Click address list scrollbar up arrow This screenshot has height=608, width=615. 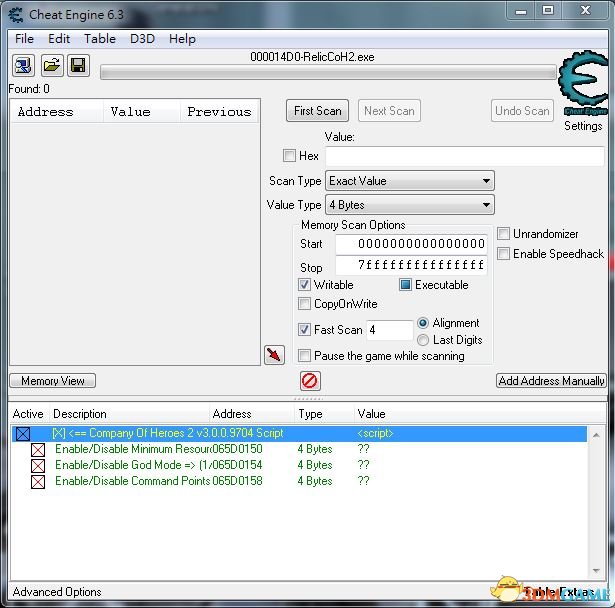coord(596,435)
